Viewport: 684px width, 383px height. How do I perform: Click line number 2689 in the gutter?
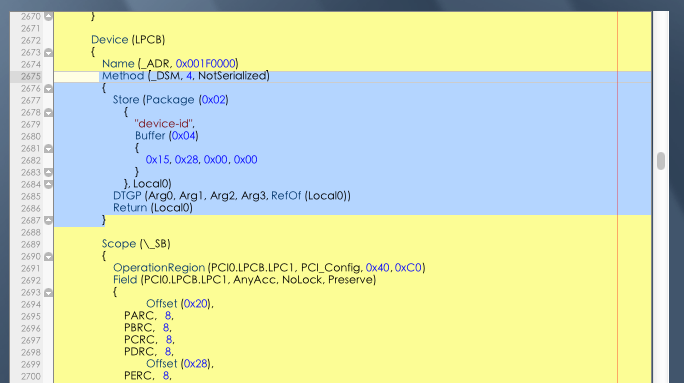(x=31, y=245)
